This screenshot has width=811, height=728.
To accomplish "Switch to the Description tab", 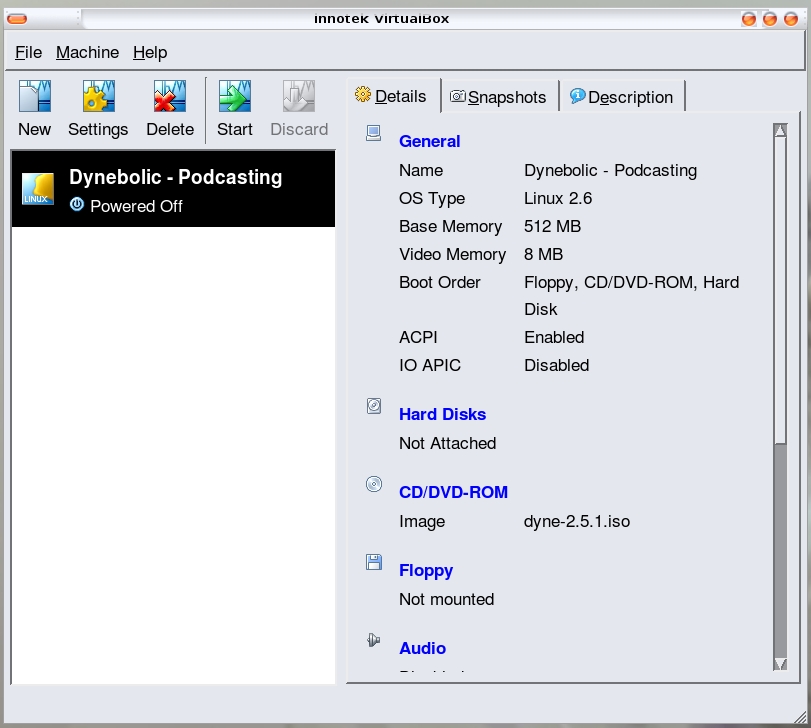I will [621, 97].
